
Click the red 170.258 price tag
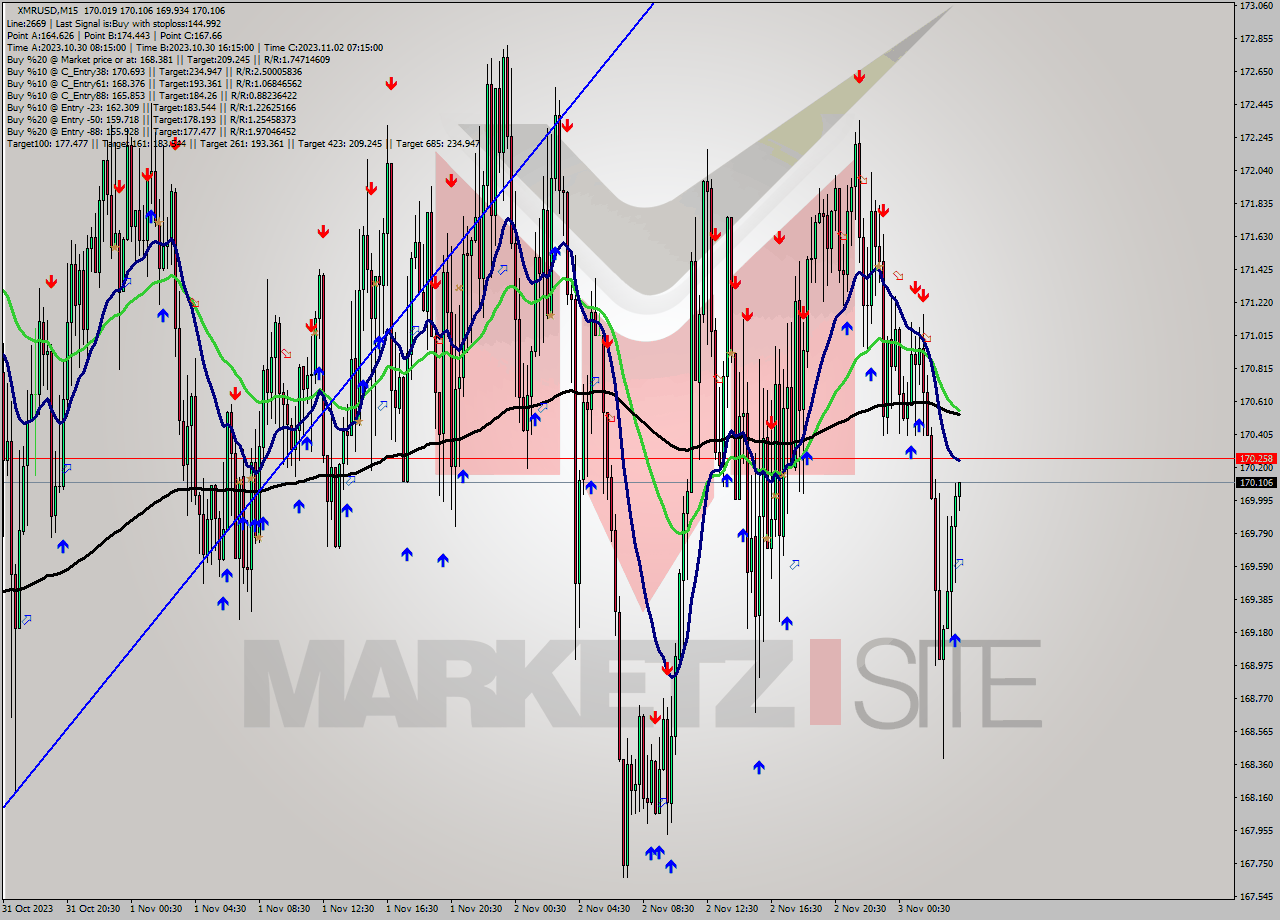(1257, 459)
